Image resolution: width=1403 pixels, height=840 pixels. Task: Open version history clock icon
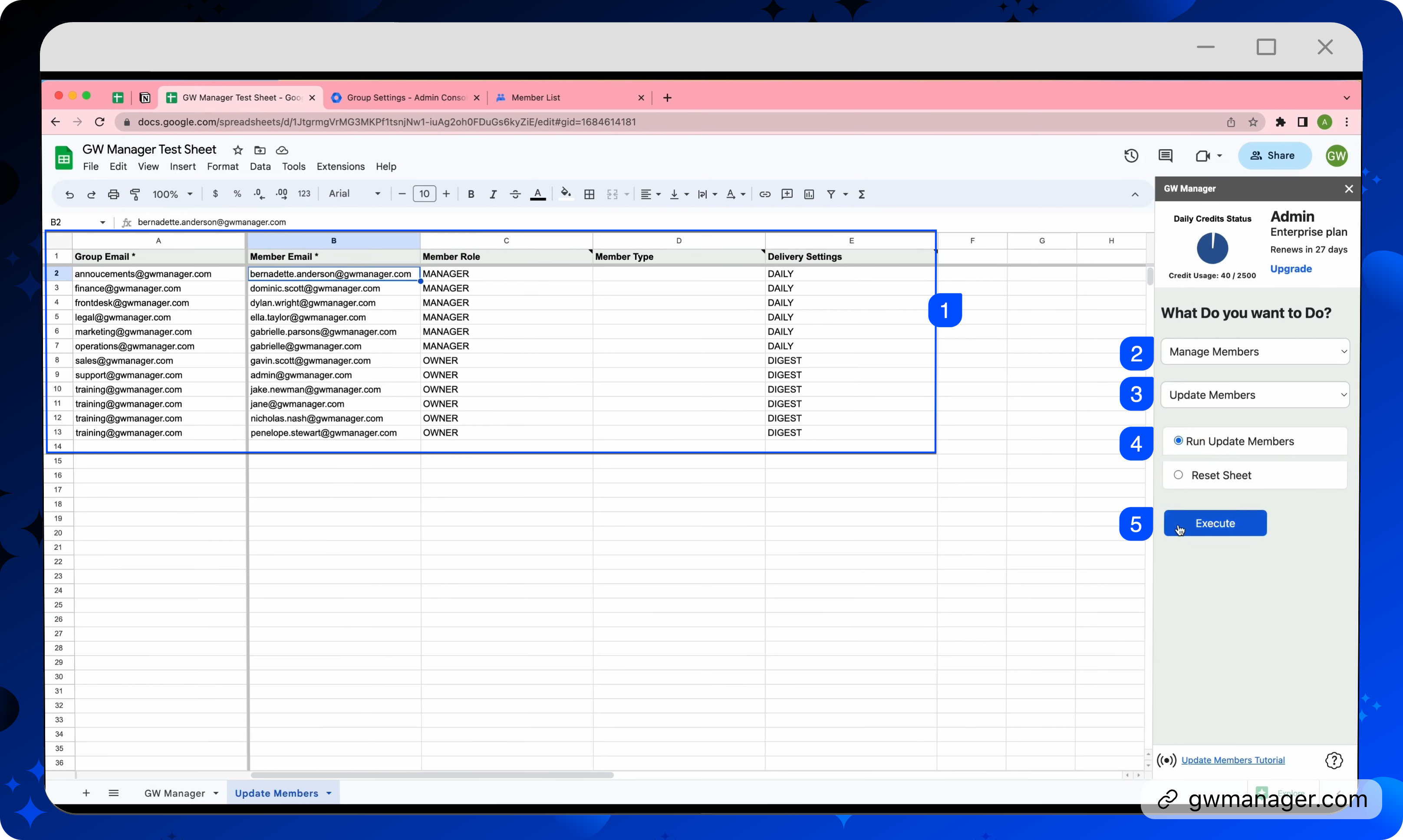1131,156
